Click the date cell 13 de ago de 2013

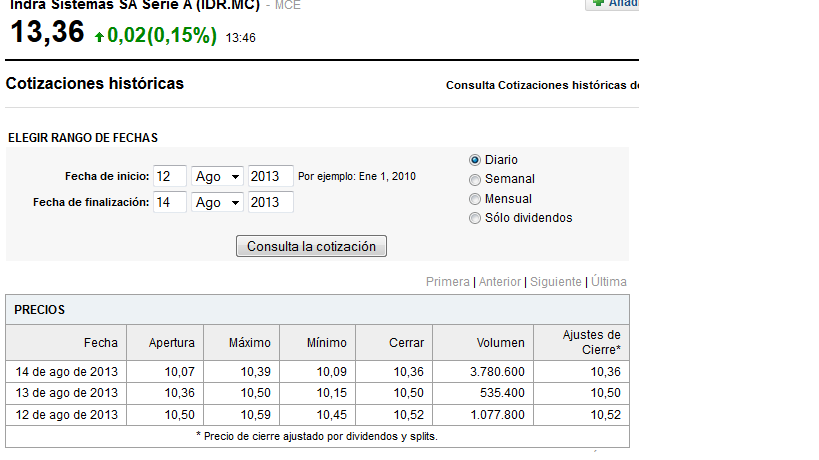[x=66, y=393]
